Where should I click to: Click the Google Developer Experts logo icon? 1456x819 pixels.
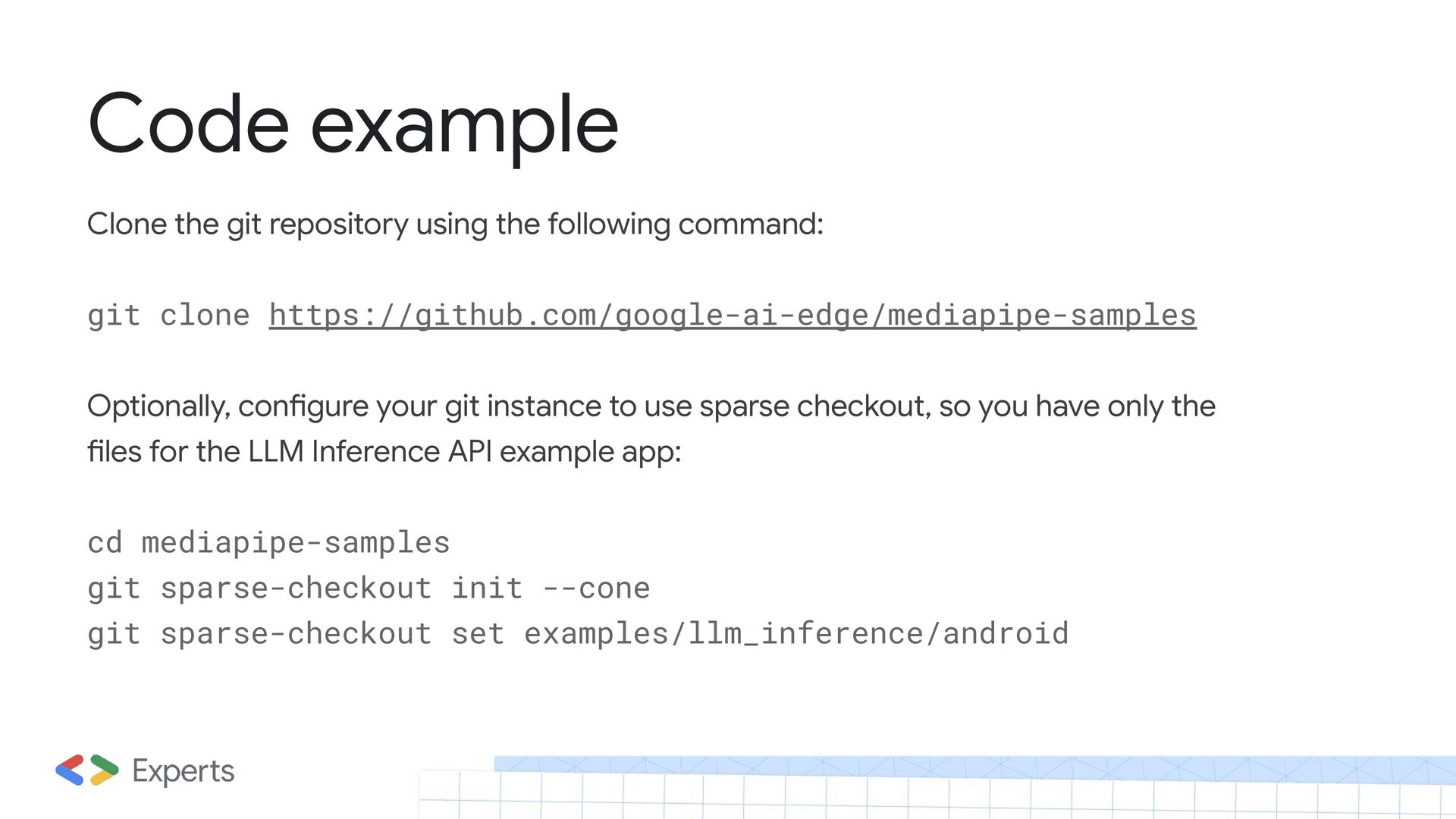click(87, 770)
